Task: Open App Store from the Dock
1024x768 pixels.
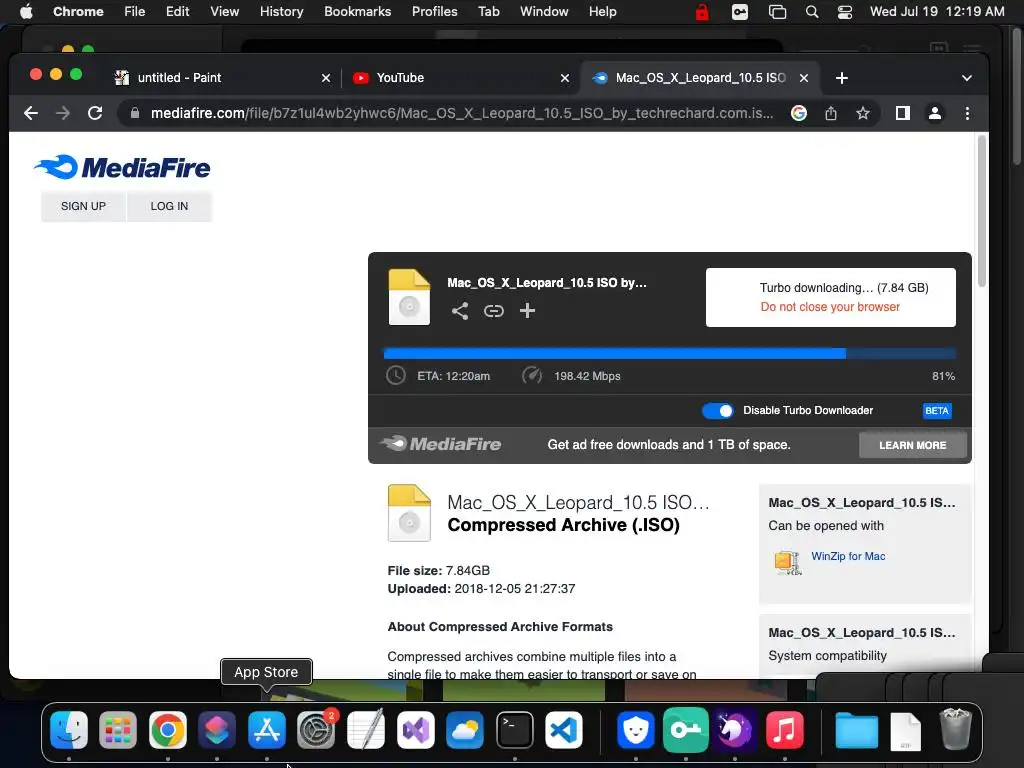Action: point(266,729)
